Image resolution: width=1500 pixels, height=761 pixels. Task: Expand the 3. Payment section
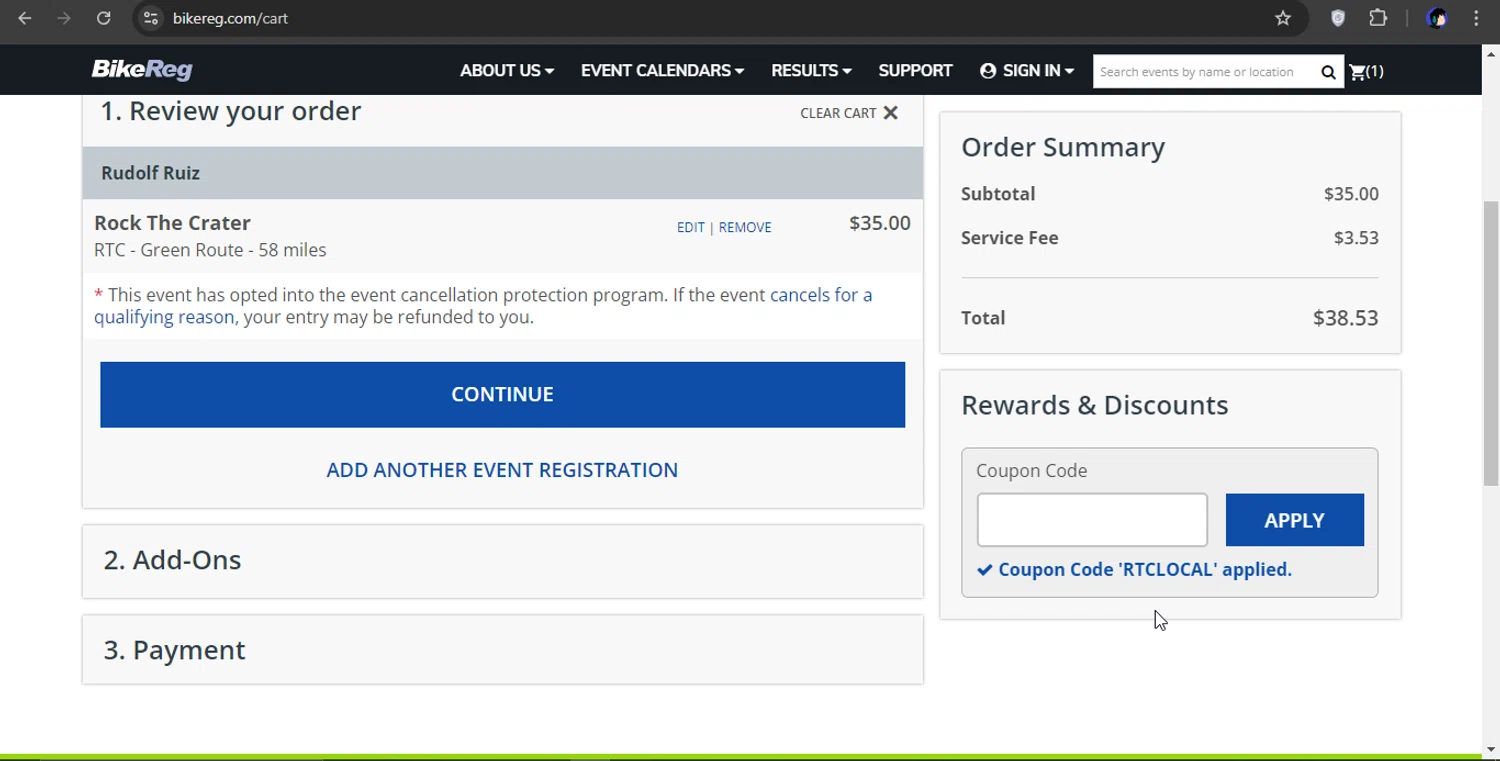[502, 650]
